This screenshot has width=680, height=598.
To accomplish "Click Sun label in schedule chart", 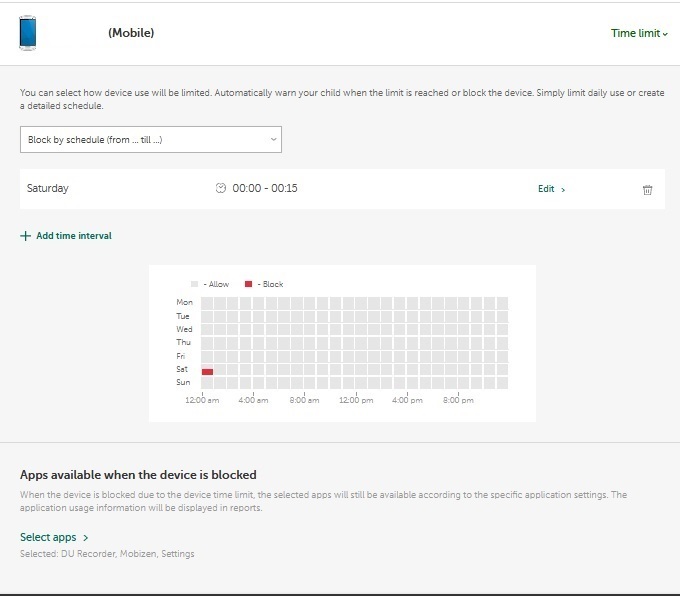I will pos(183,382).
